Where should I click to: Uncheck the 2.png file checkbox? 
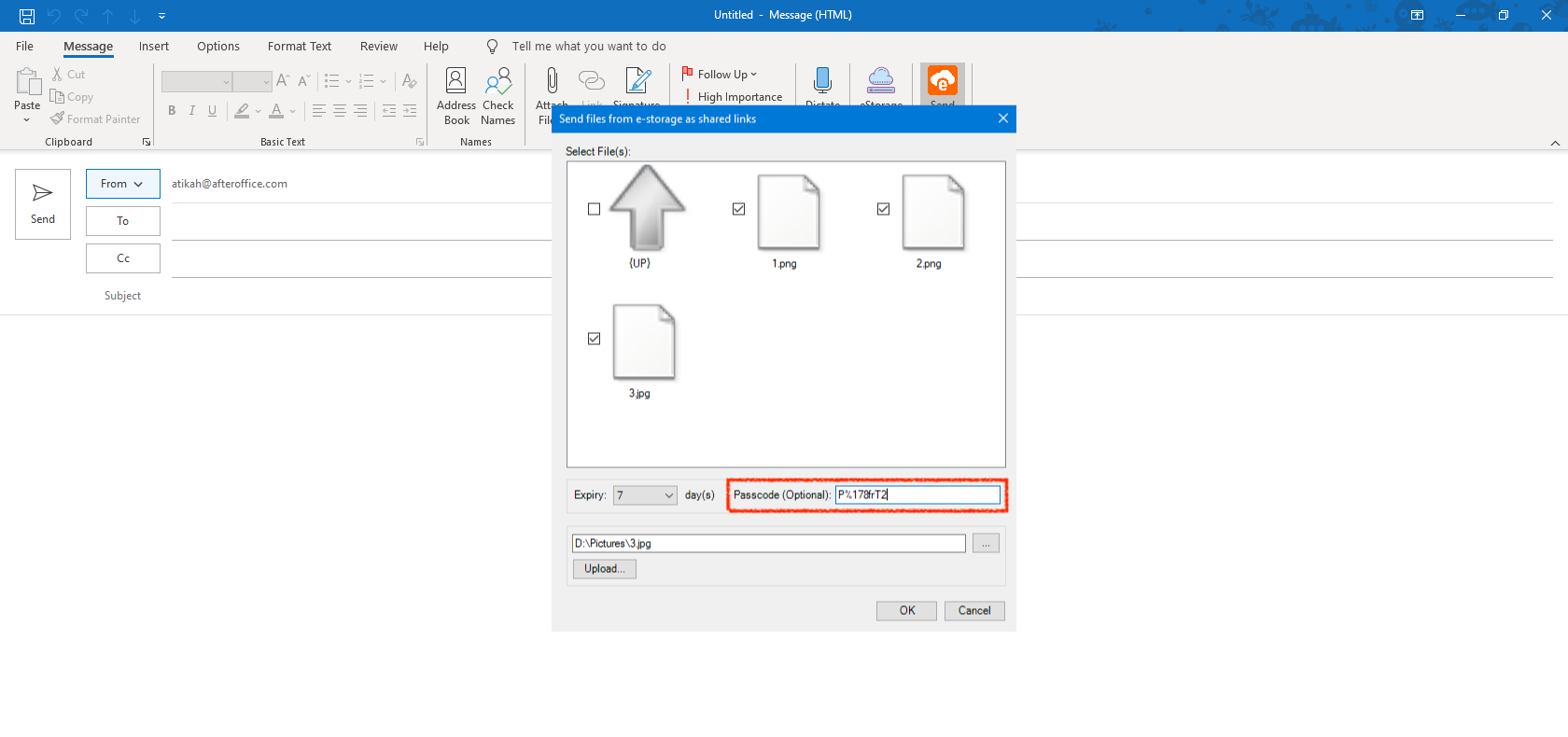point(883,209)
